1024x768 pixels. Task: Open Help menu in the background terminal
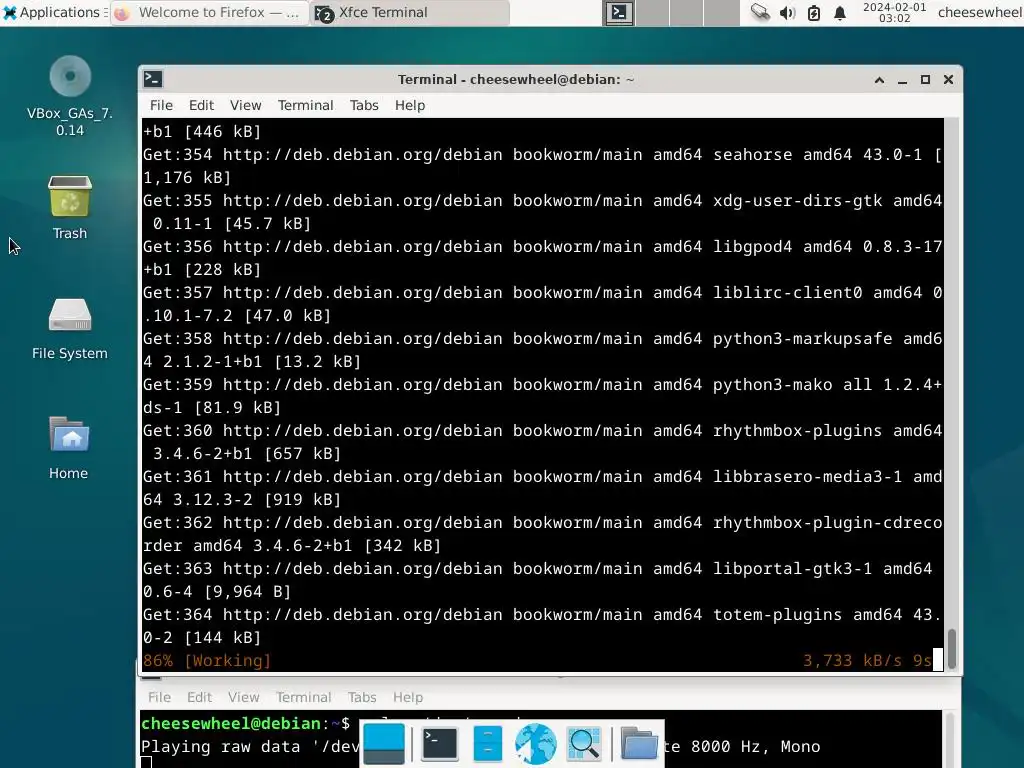(x=408, y=697)
